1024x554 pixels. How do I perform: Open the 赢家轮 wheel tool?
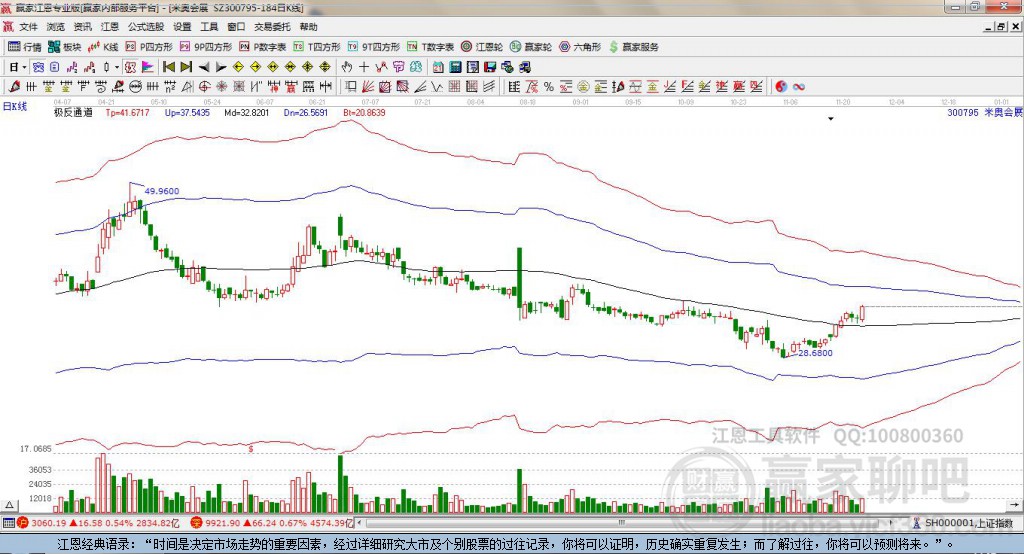tap(531, 47)
